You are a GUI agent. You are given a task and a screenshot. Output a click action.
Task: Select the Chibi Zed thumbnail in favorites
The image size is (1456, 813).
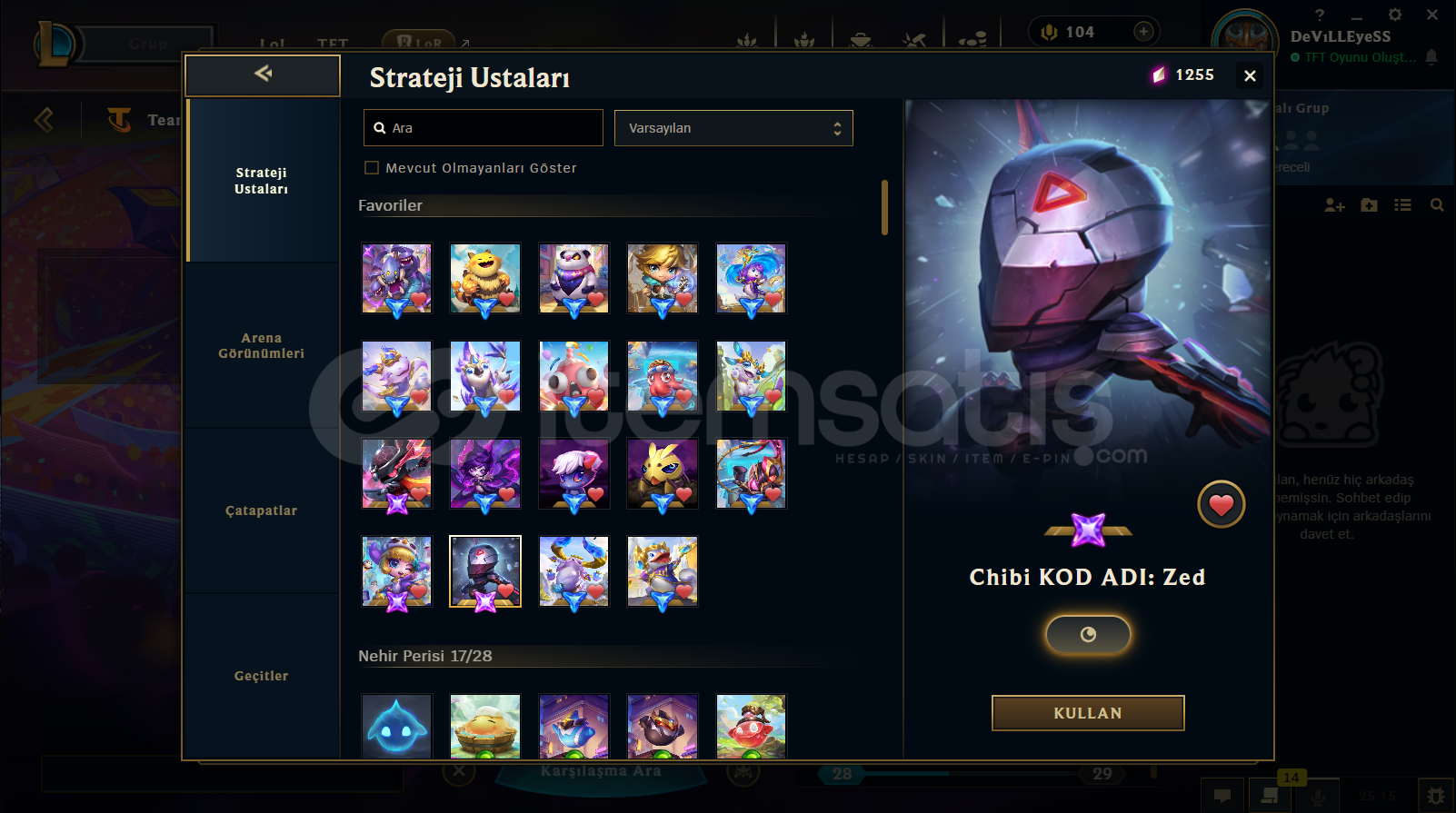click(x=485, y=571)
